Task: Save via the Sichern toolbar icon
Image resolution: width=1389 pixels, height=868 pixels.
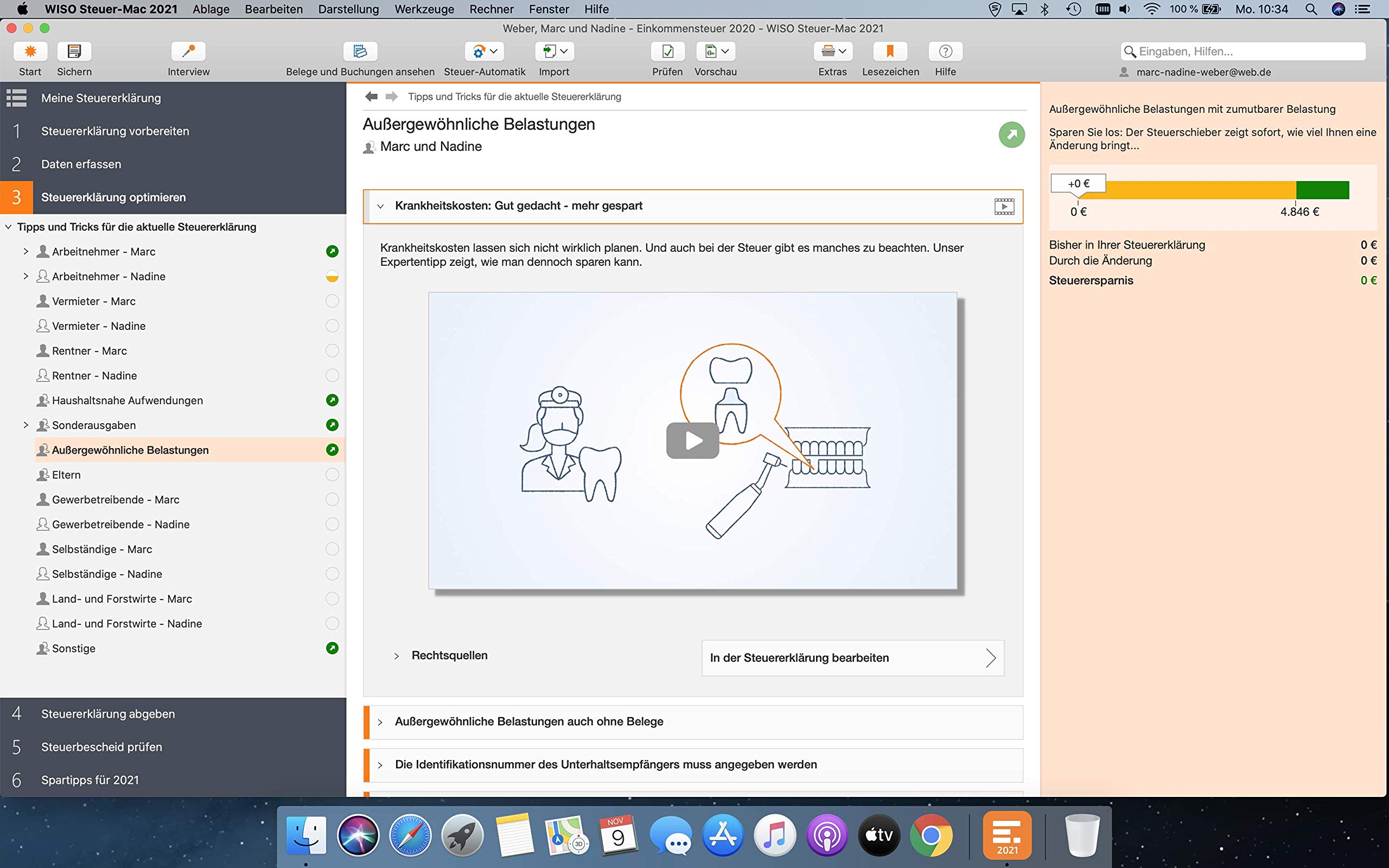Action: coord(74,52)
